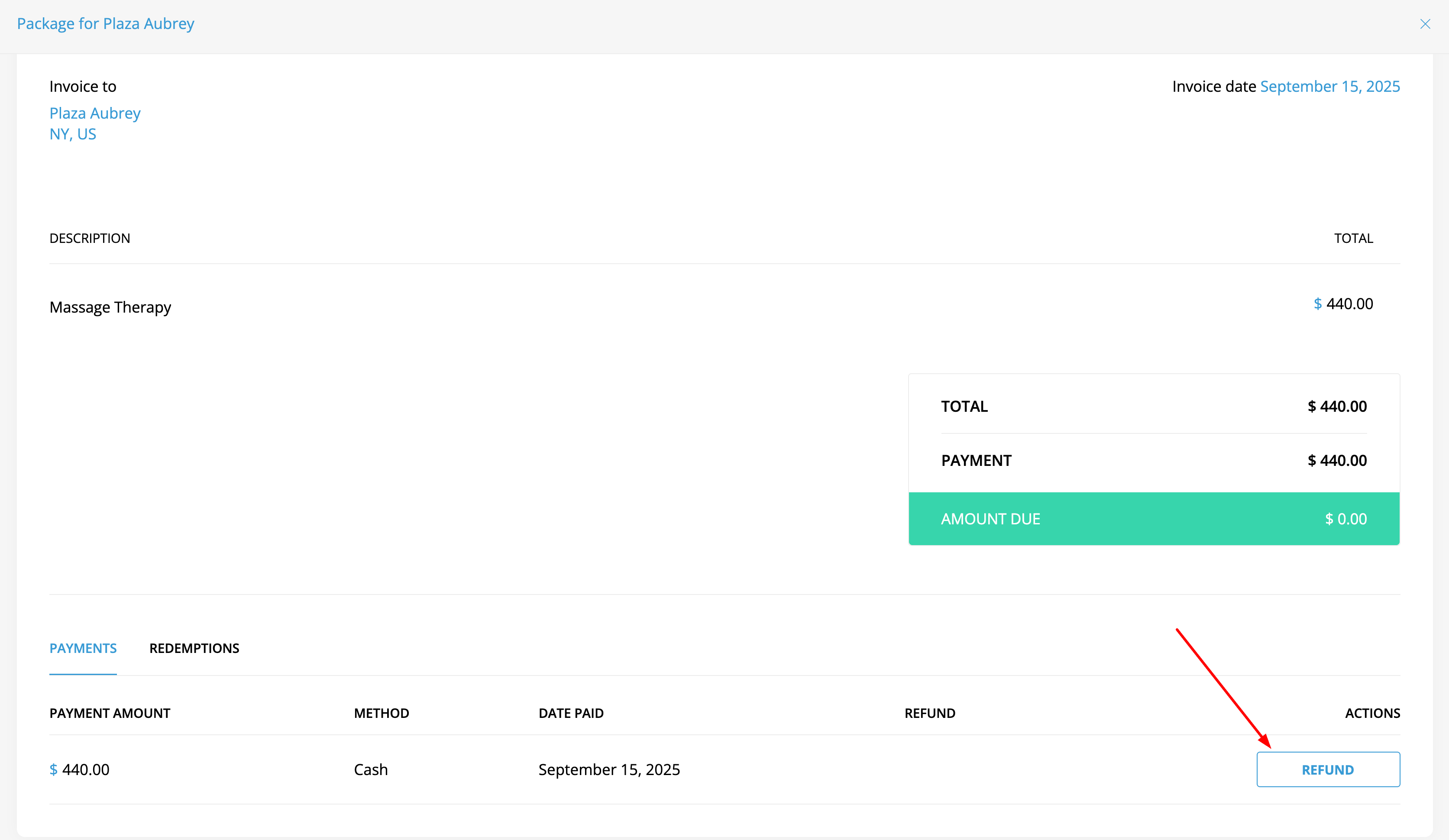Image resolution: width=1449 pixels, height=840 pixels.
Task: Click the Payment Amount column header
Action: tap(110, 713)
